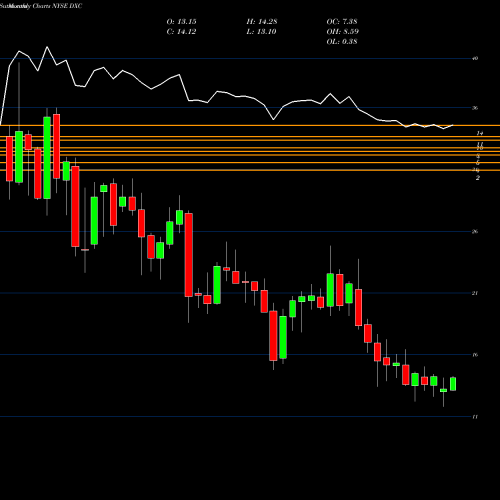Select the open value 'O: 13.15'
Image resolution: width=500 pixels, height=500 pixels.
[181, 22]
